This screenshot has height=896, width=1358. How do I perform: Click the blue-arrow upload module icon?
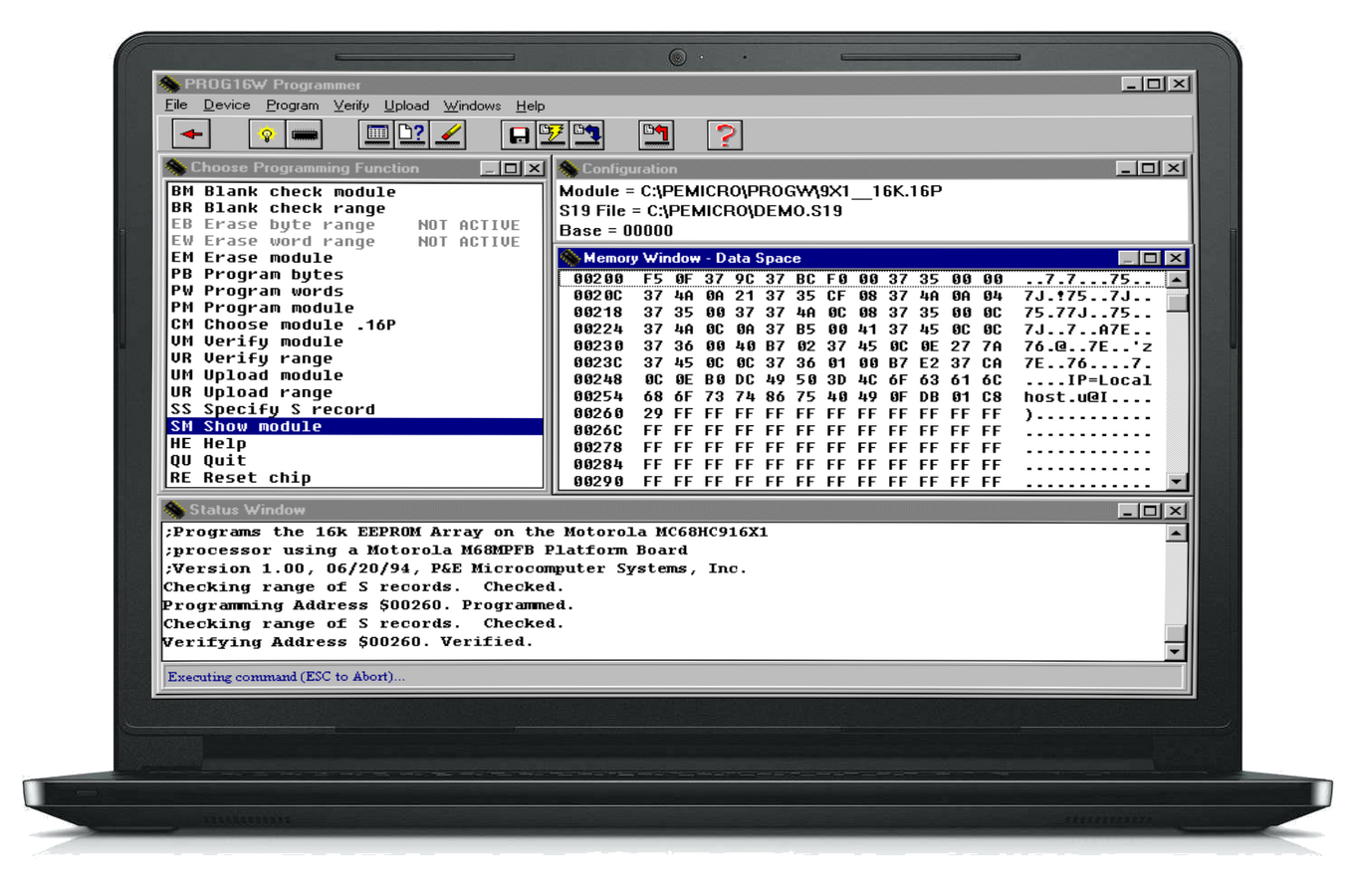coord(588,133)
